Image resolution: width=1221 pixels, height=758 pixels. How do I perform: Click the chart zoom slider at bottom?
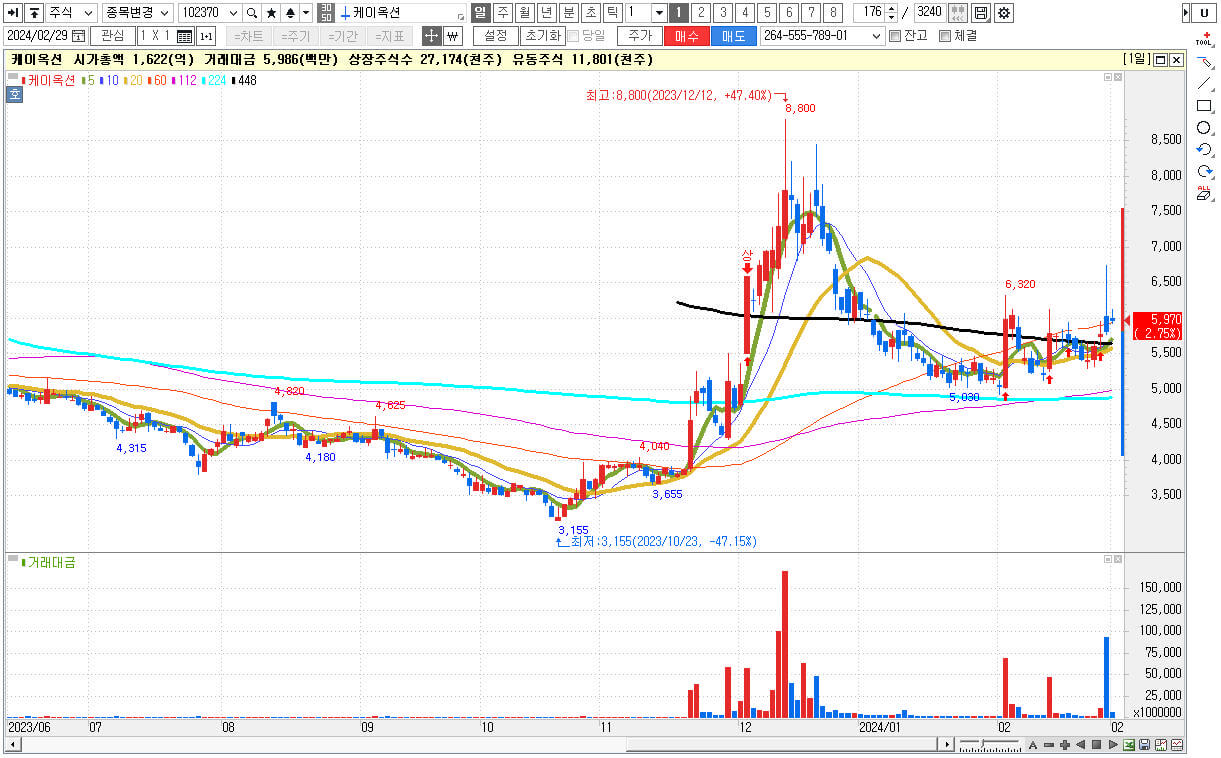click(985, 745)
